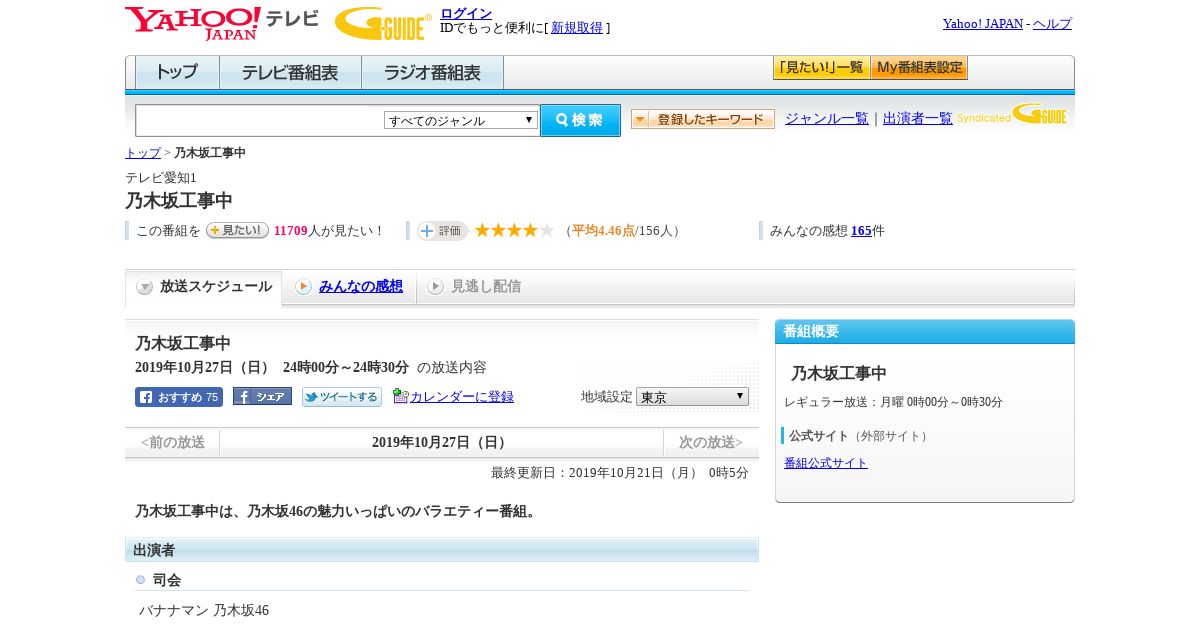
Task: Open the ラジオ番組表 tab
Action: pyautogui.click(x=432, y=73)
